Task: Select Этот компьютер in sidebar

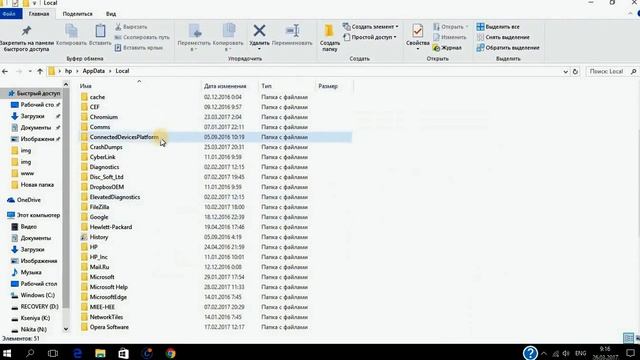Action: coord(38,215)
